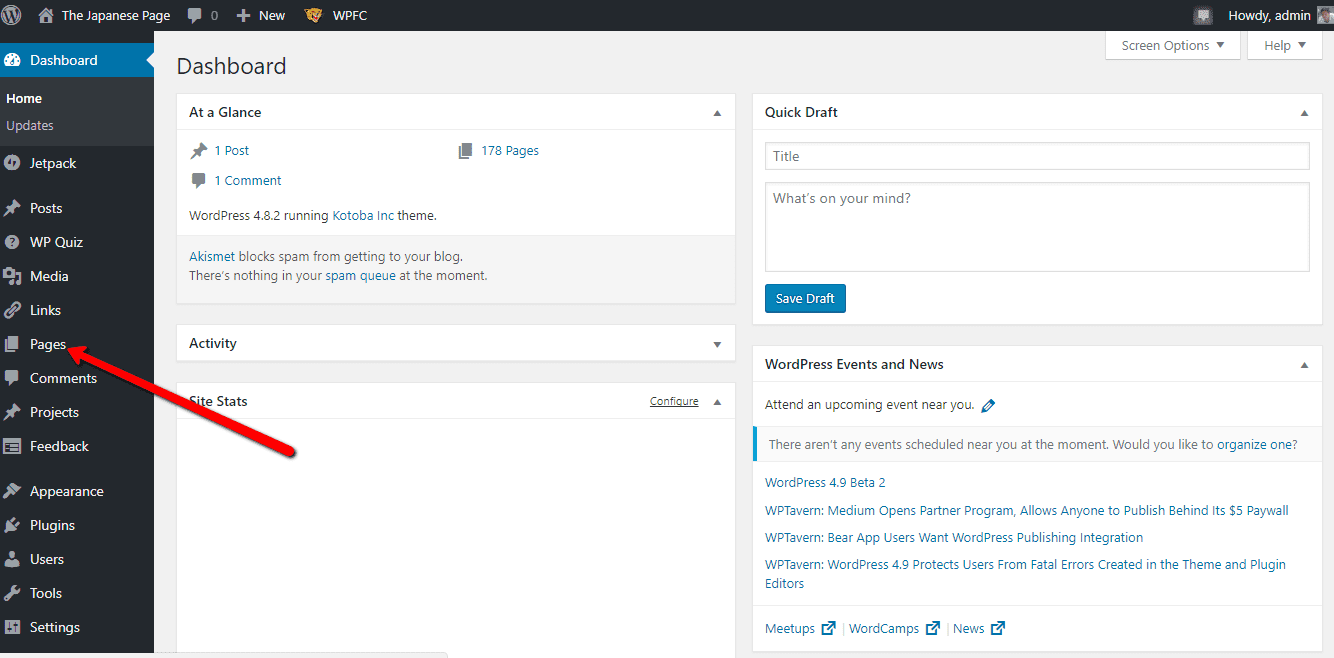
Task: Open The Japanese Page home icon
Action: click(x=46, y=15)
